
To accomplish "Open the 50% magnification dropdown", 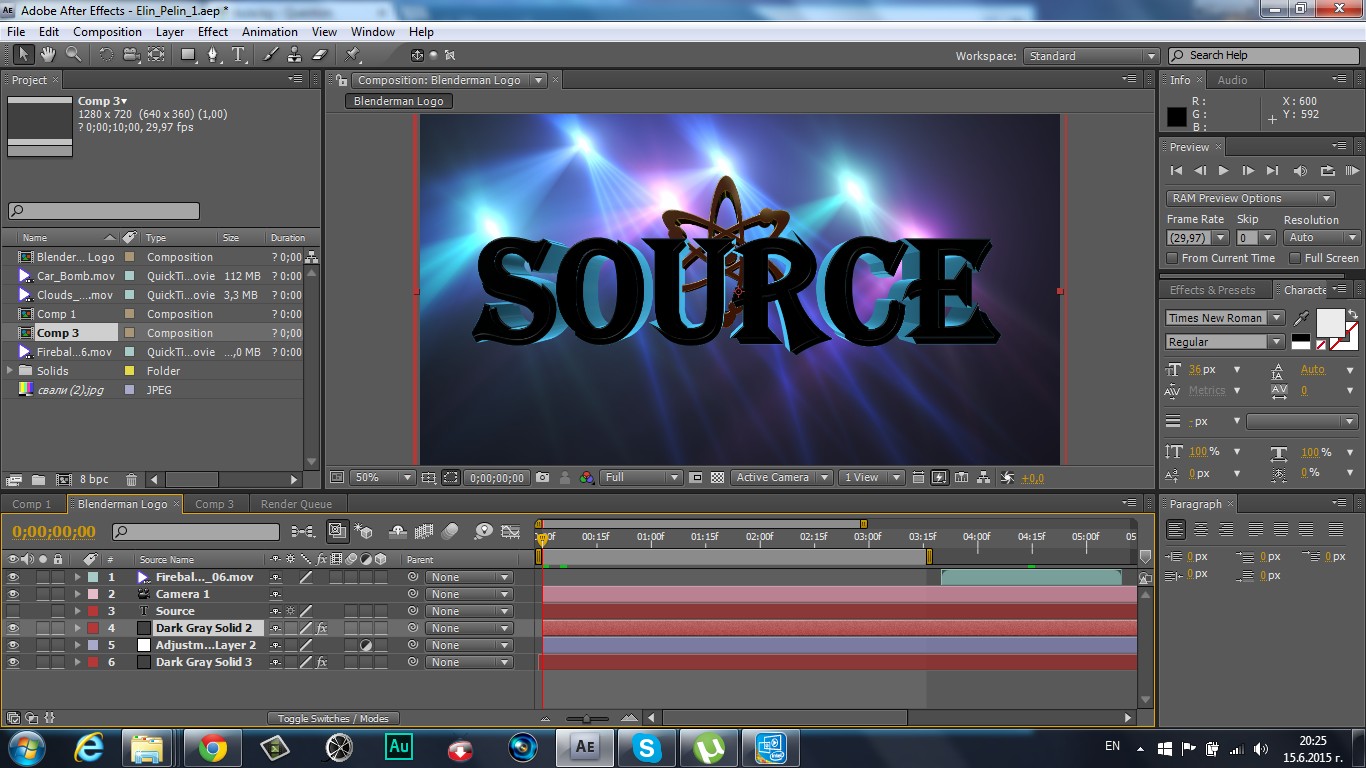I will 380,478.
